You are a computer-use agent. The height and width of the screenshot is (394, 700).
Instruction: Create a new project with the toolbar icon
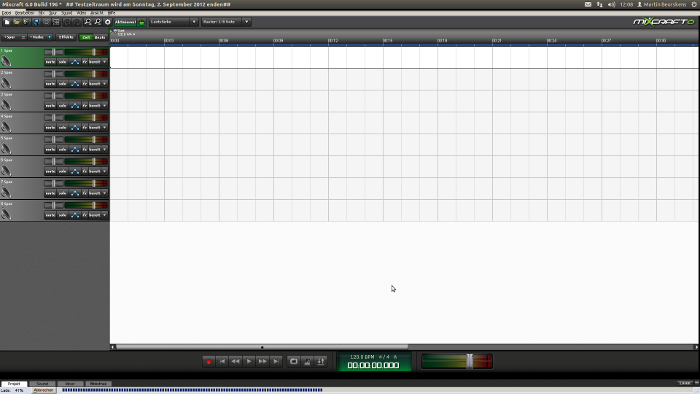(x=7, y=22)
